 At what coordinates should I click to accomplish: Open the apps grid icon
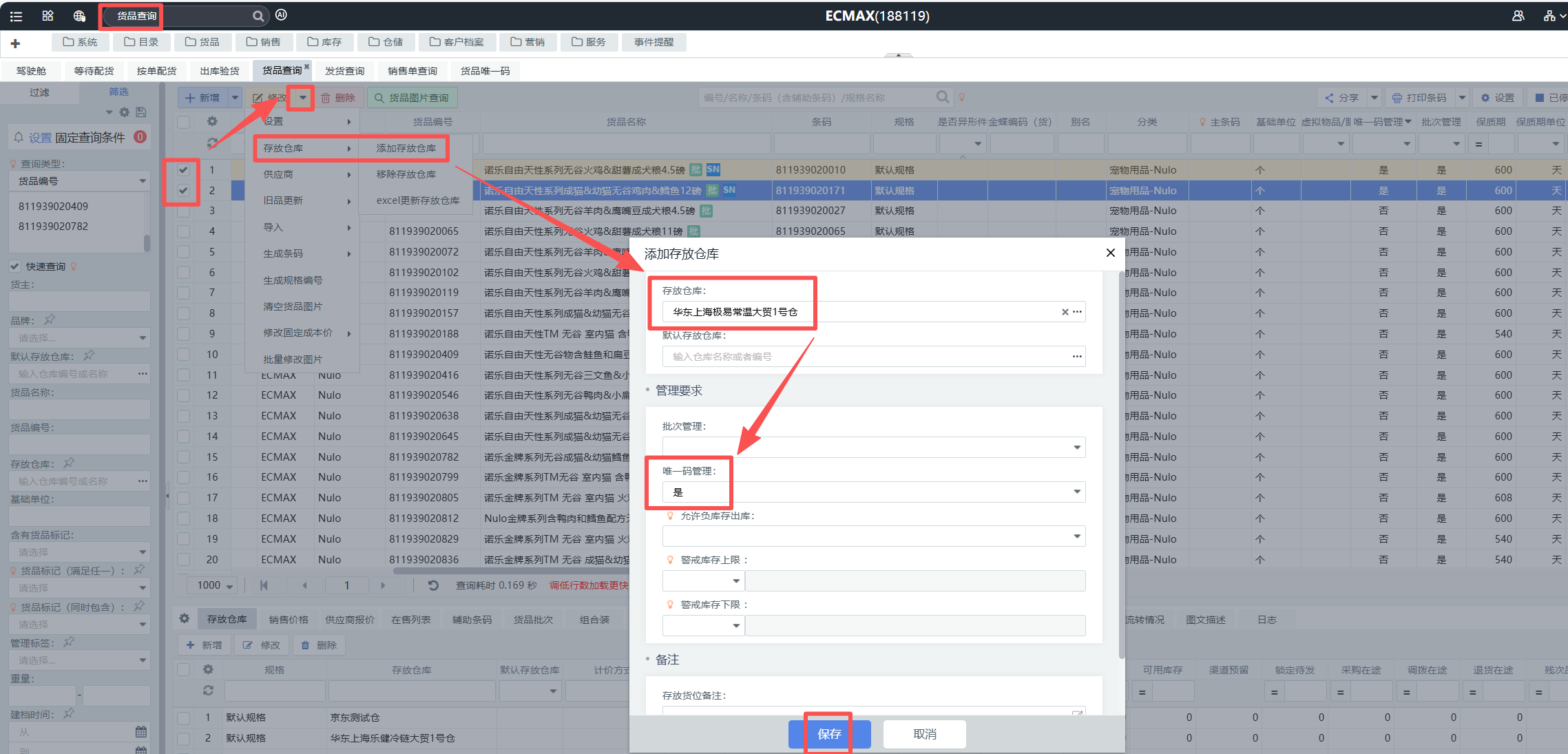(48, 16)
